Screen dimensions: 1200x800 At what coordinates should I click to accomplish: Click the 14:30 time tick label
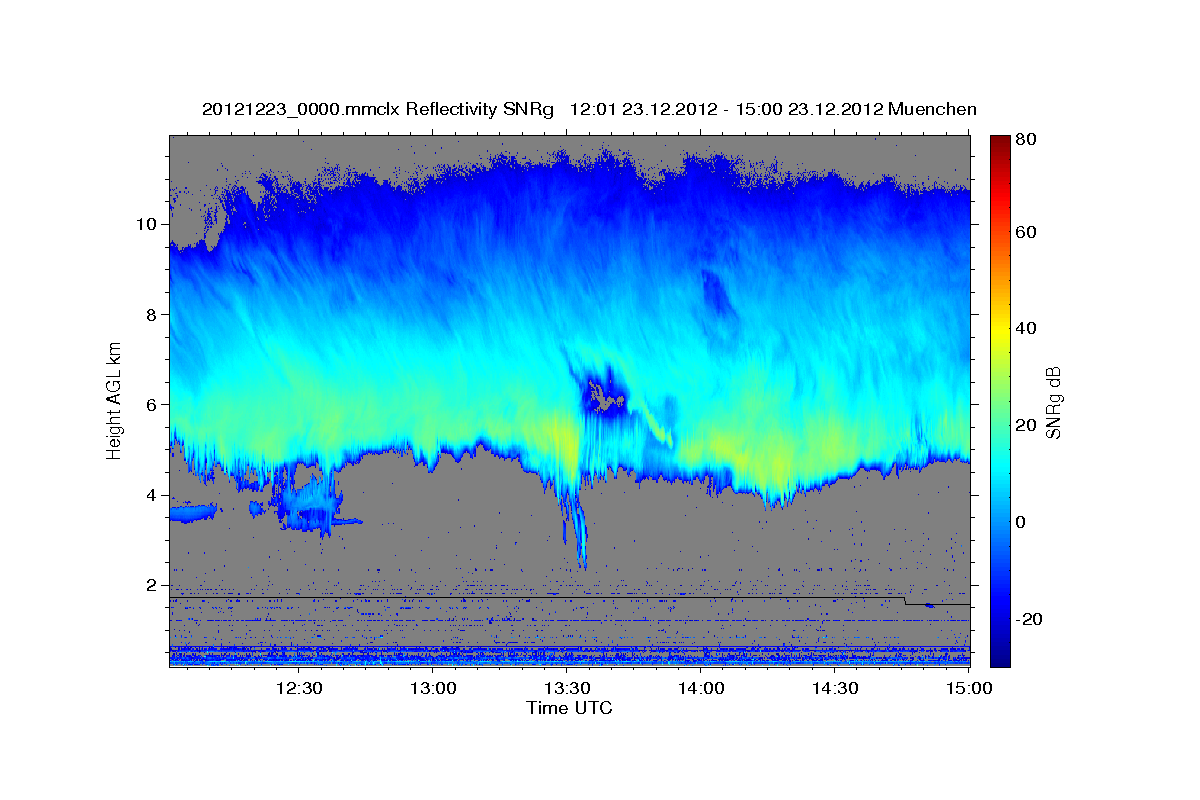point(835,688)
